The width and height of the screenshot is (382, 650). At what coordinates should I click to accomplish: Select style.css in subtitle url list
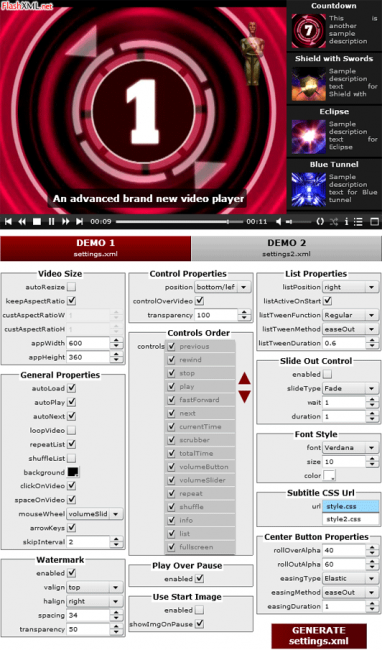tap(351, 506)
